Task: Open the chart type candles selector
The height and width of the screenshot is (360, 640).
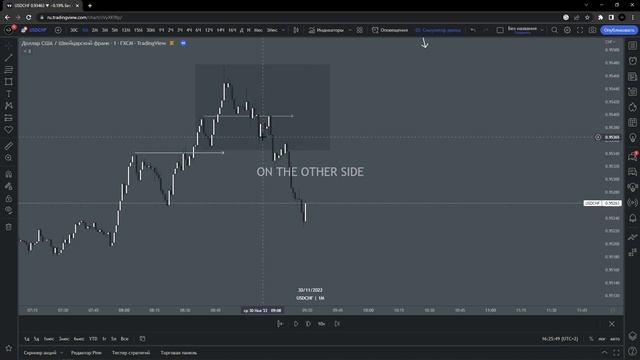Action: [x=296, y=30]
